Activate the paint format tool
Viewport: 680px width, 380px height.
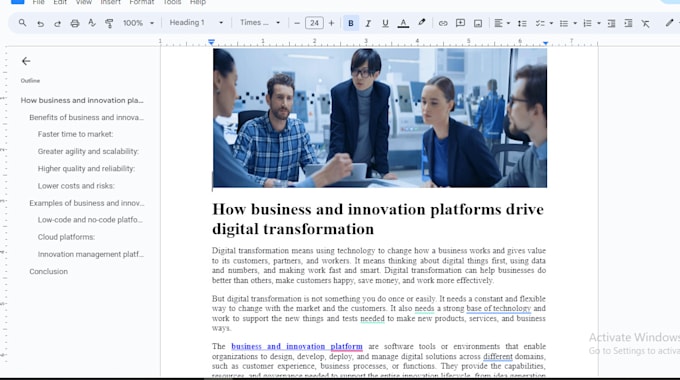coord(109,23)
